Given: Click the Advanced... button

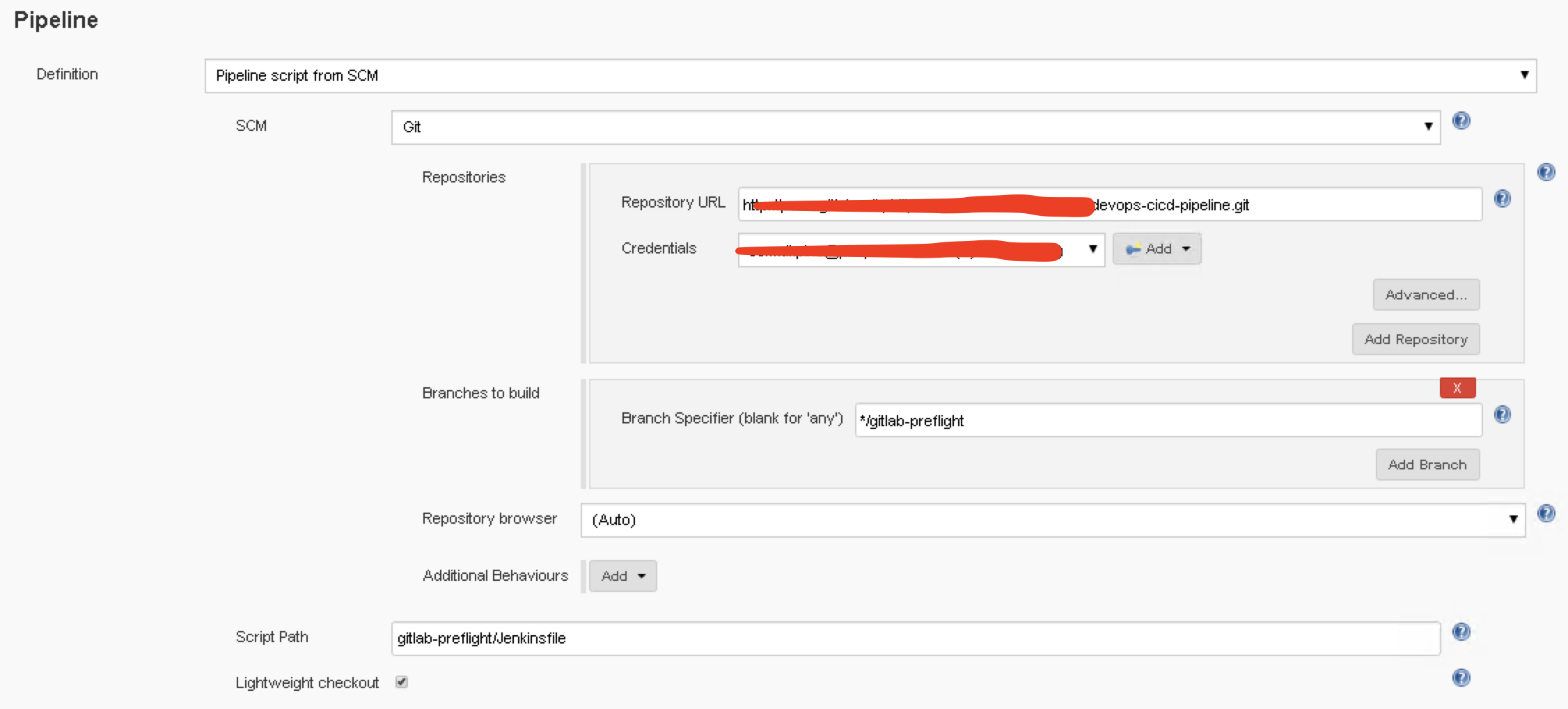Looking at the screenshot, I should pyautogui.click(x=1425, y=295).
